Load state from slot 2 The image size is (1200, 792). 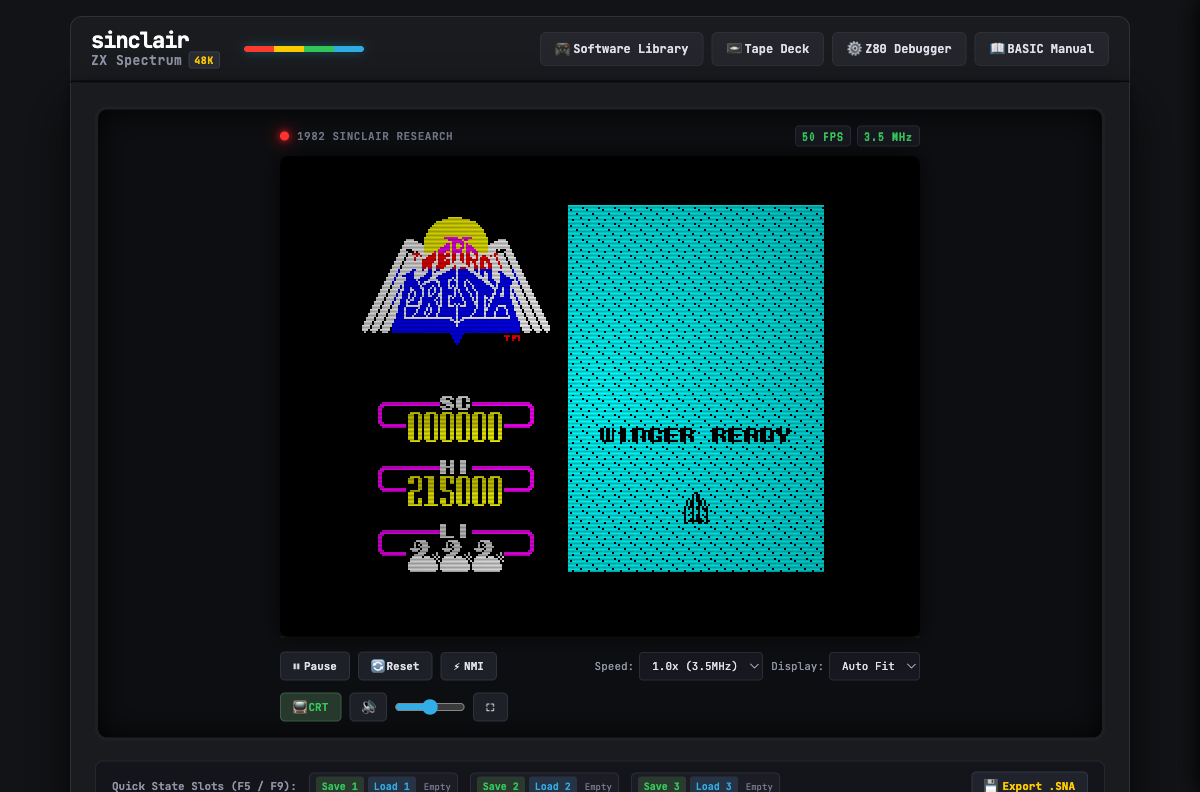553,786
